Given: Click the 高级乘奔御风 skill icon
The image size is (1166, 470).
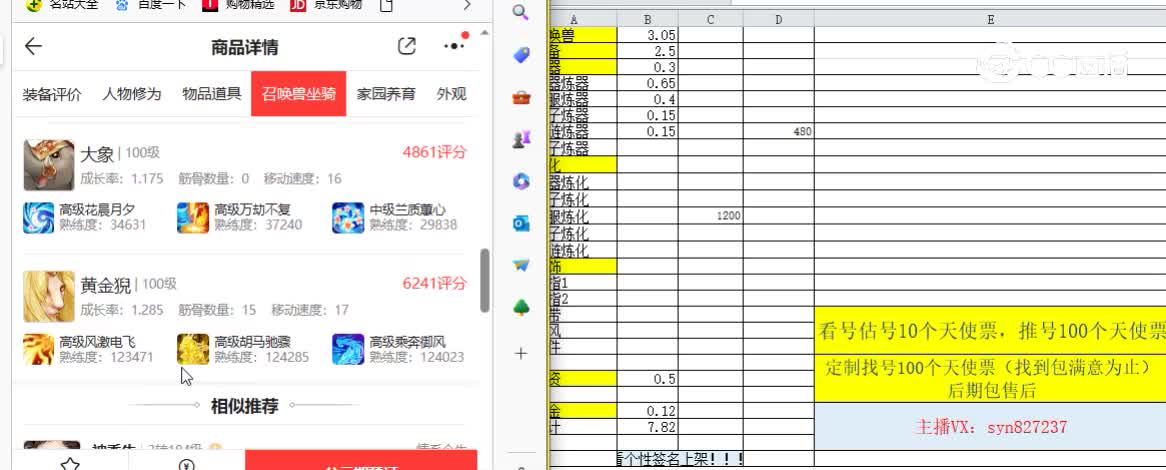Looking at the screenshot, I should click(348, 349).
